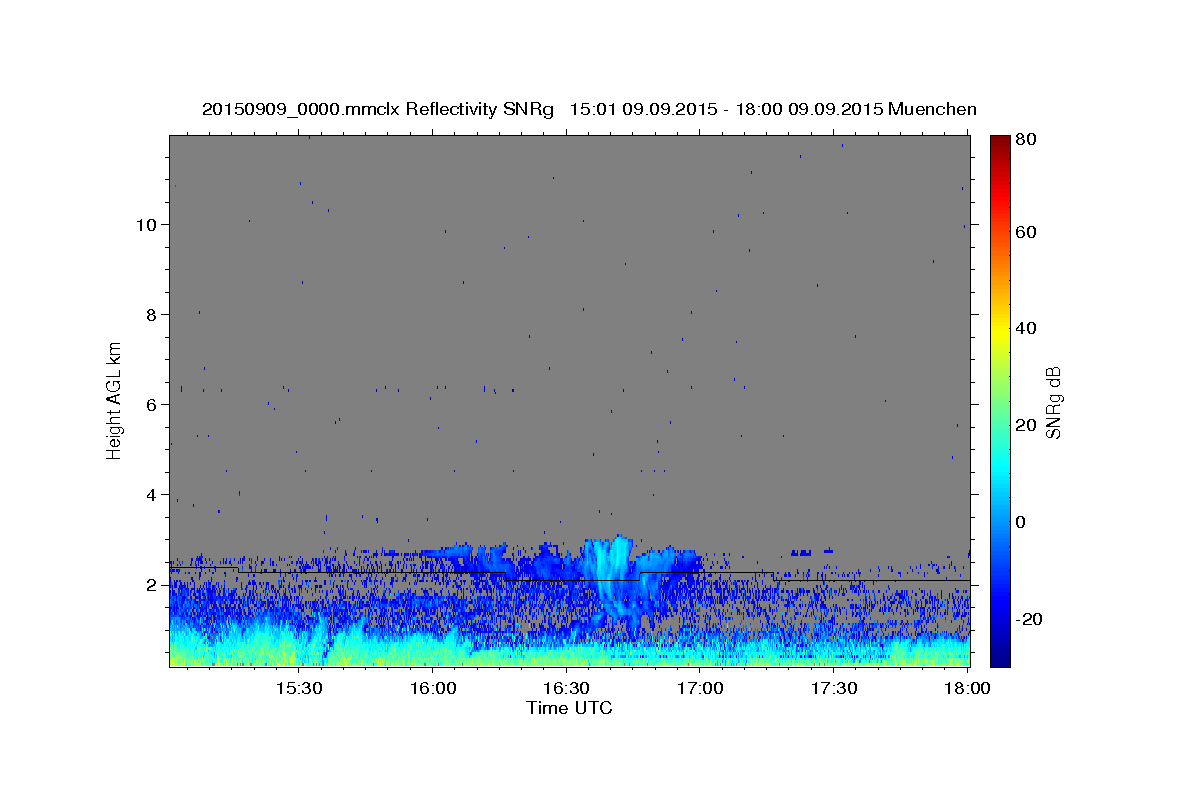
Task: Click the "Height AGL km" y-axis label
Action: pyautogui.click(x=115, y=400)
